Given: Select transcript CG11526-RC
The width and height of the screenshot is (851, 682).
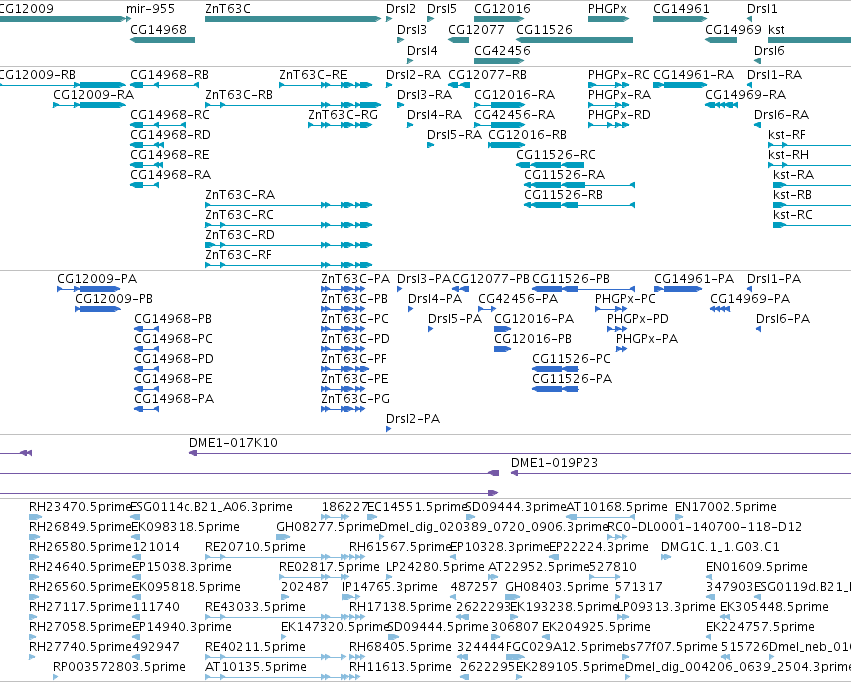Looking at the screenshot, I should point(550,165).
